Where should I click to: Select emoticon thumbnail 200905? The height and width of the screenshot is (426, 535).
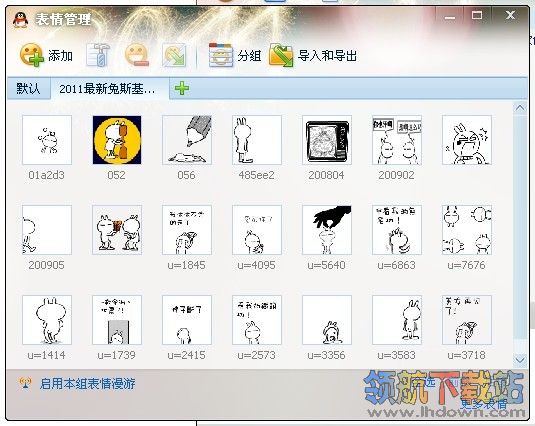[x=47, y=230]
